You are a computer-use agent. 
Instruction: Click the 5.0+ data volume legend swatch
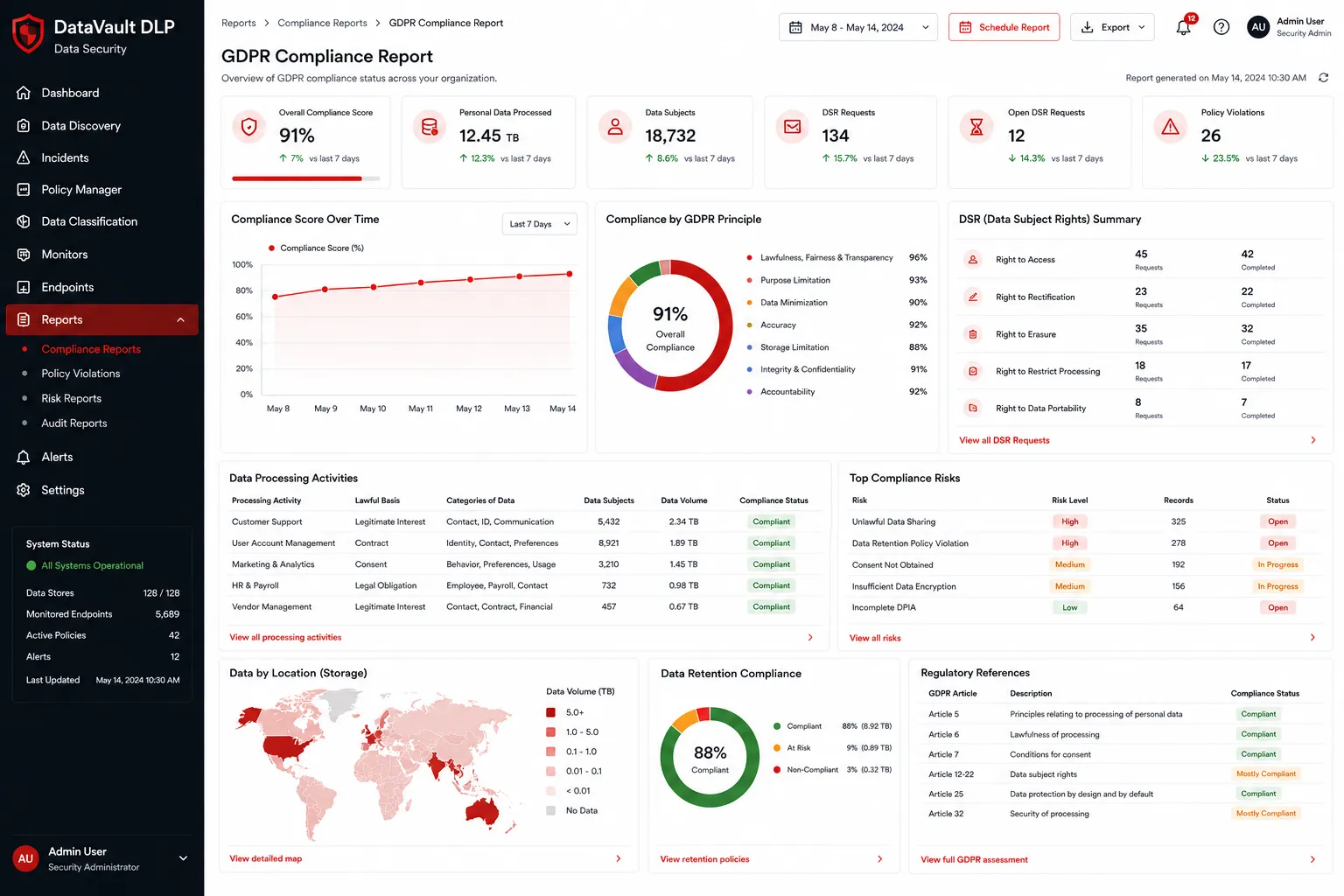[551, 712]
